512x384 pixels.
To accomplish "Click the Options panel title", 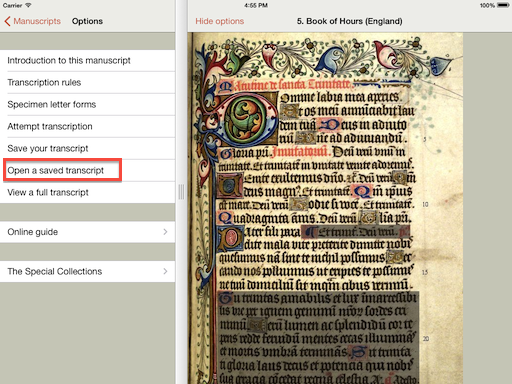I will (87, 21).
